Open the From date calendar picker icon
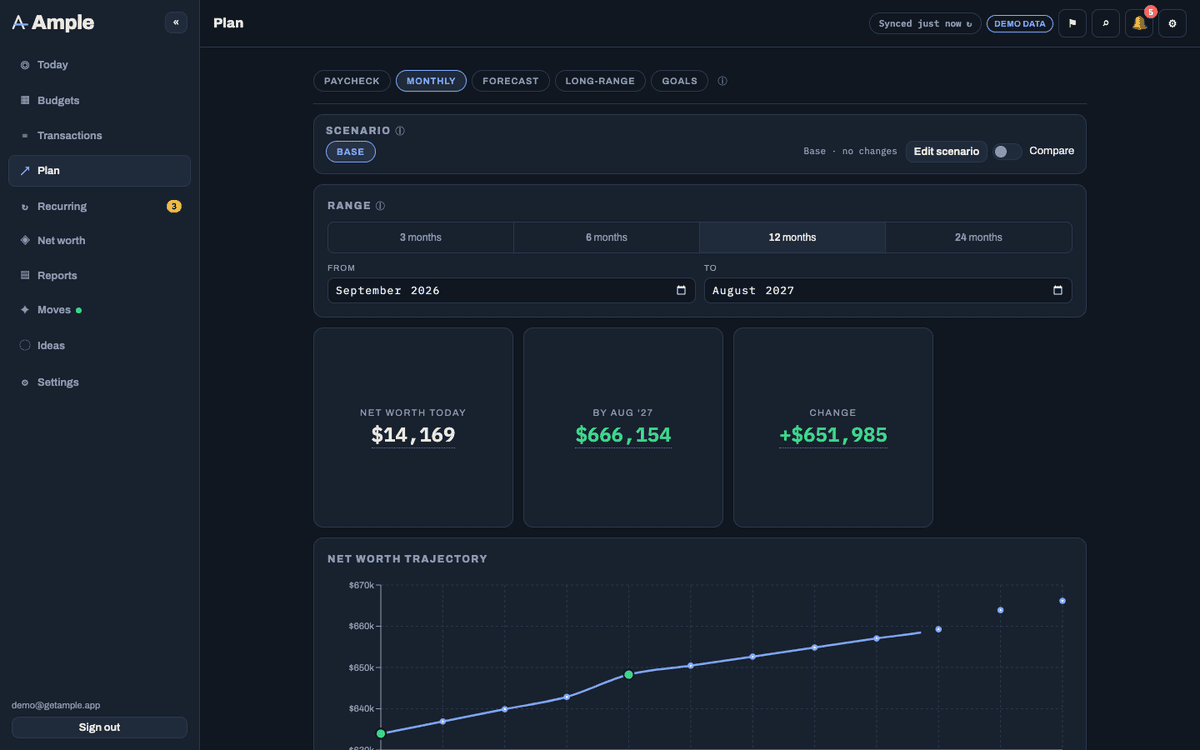Screen dimensions: 1200x750 [x=681, y=290]
